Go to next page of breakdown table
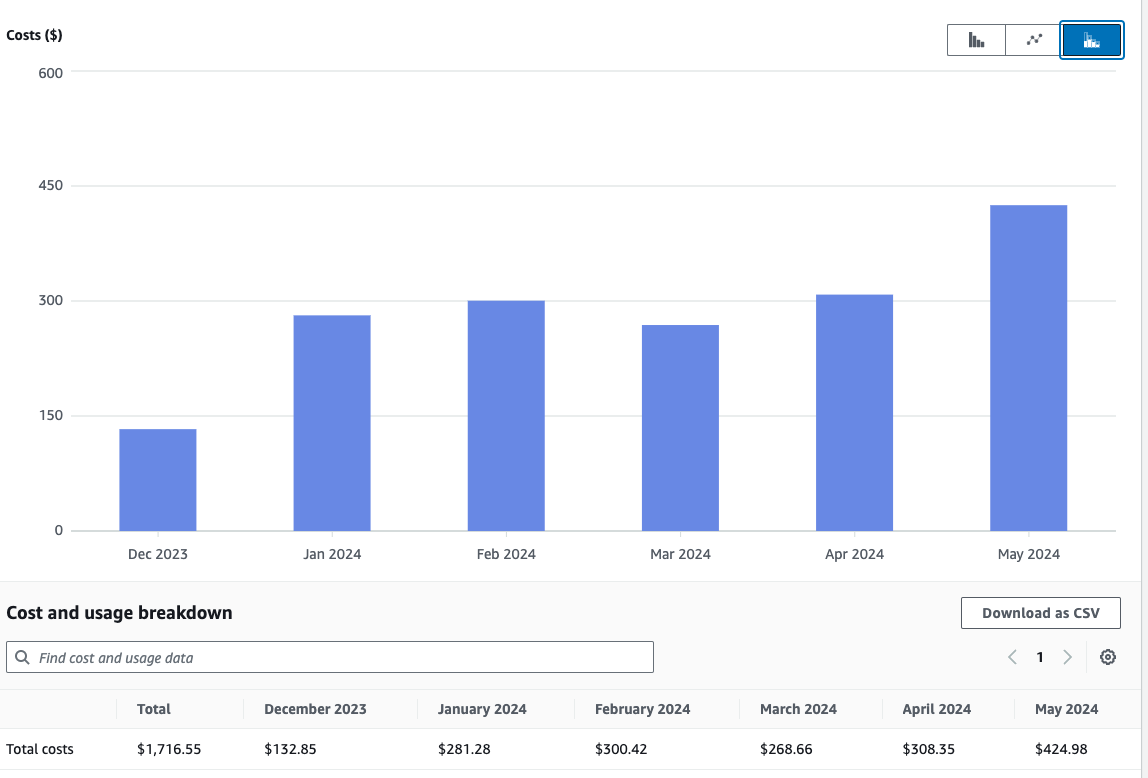 pos(1067,657)
